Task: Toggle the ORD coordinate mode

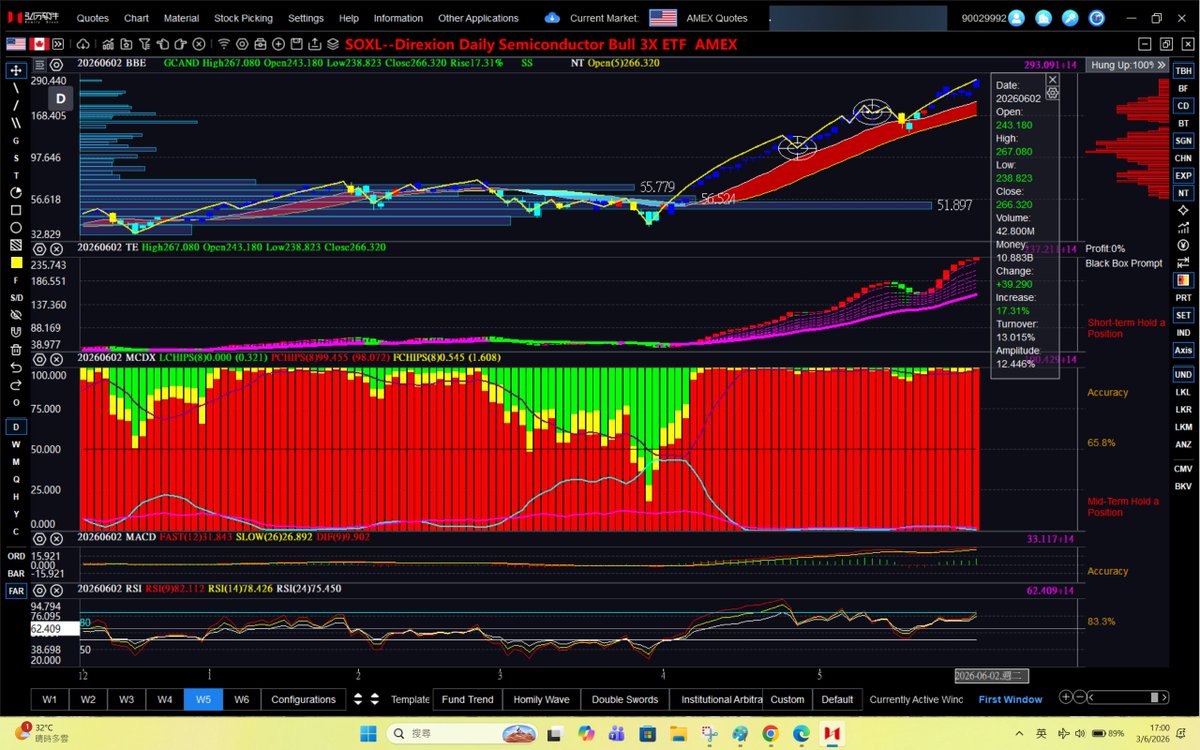Action: pos(16,556)
